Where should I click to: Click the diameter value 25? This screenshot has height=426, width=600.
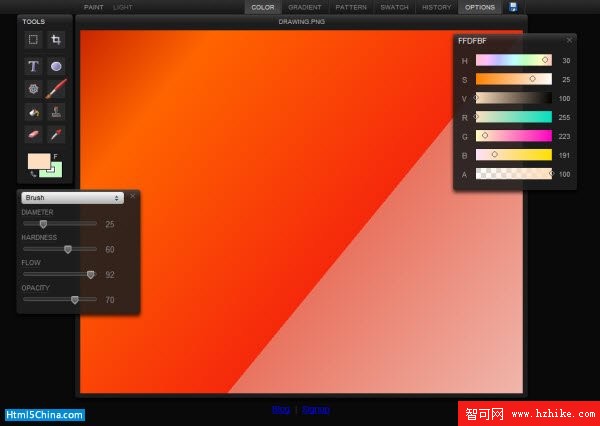coord(110,224)
